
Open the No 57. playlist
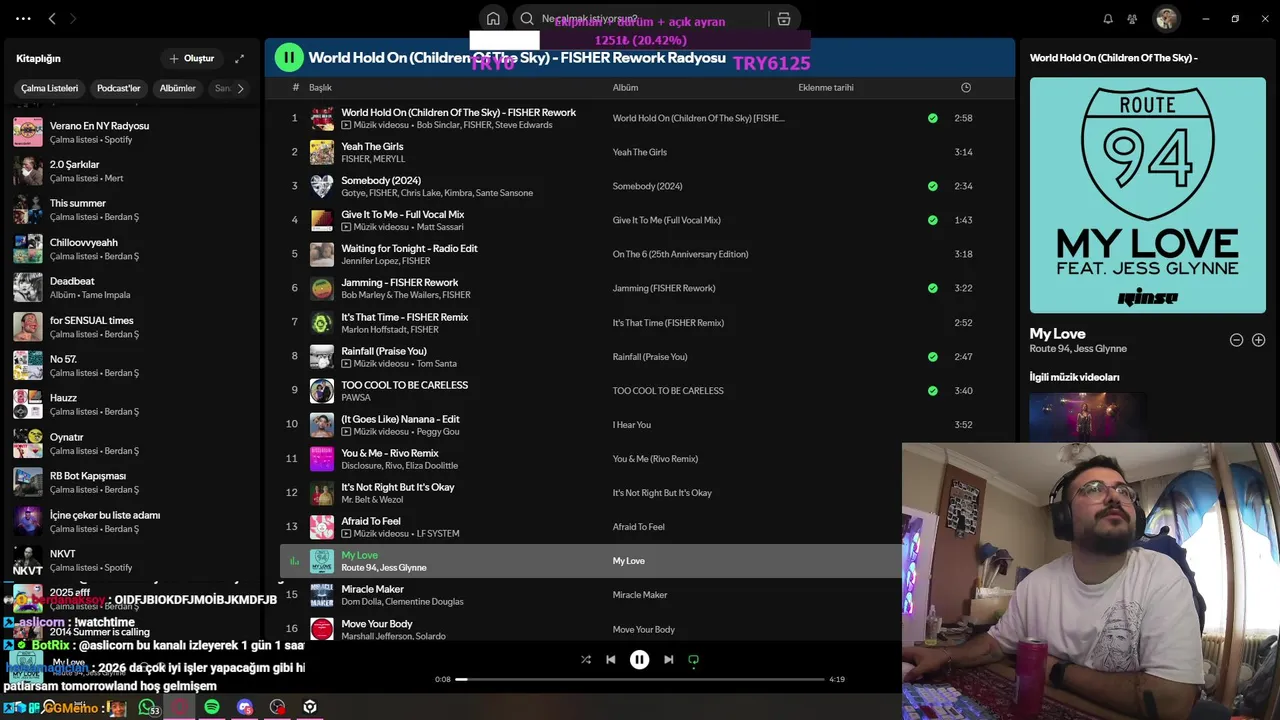click(132, 366)
